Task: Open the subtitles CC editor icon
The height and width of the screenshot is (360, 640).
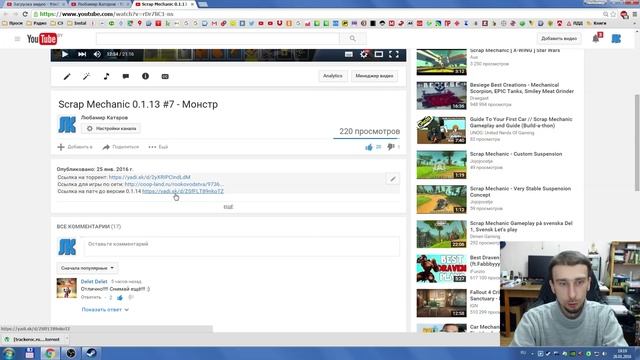Action: 165,76
